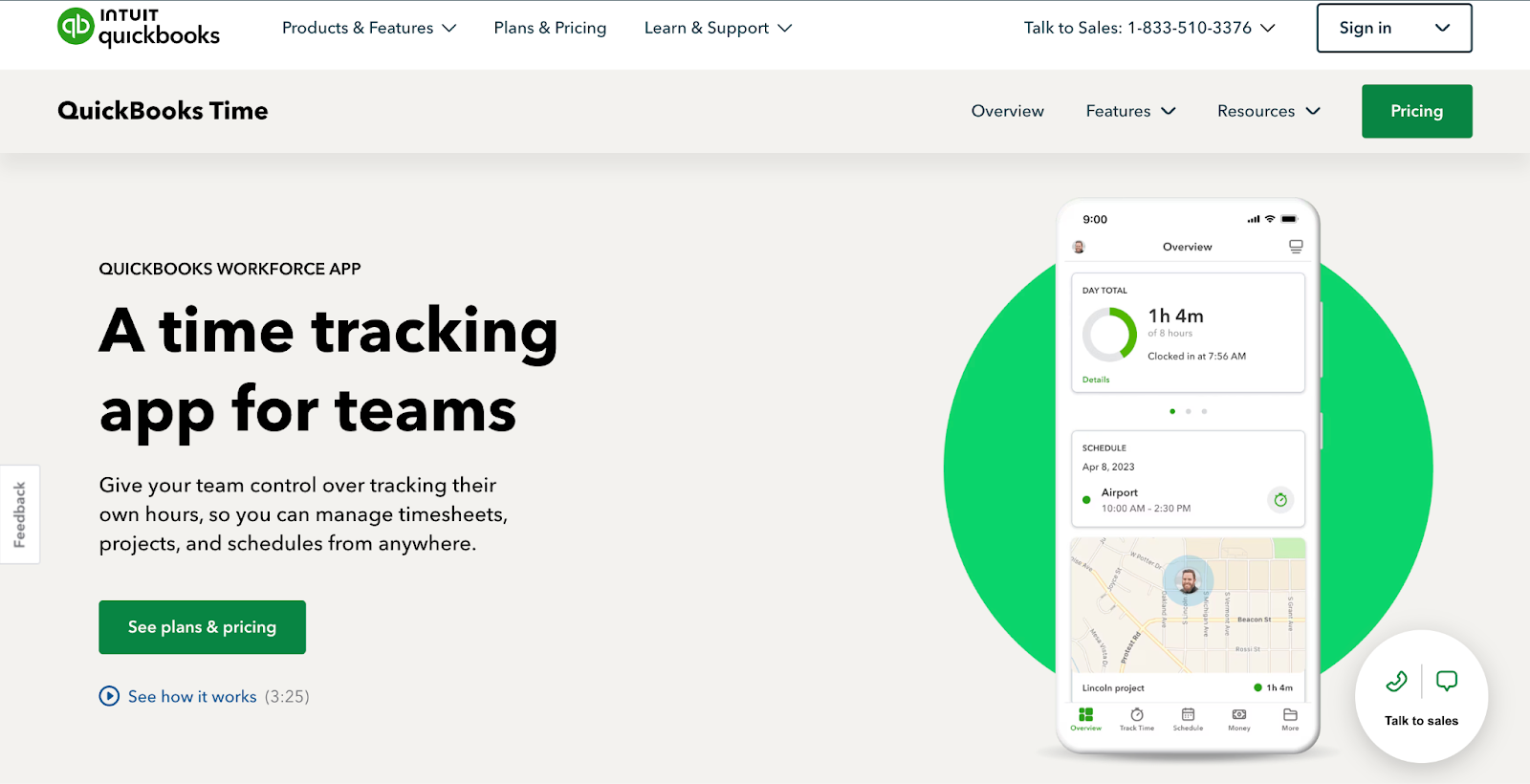
Task: Click the Apr 8, 2023 schedule date
Action: (x=1108, y=467)
